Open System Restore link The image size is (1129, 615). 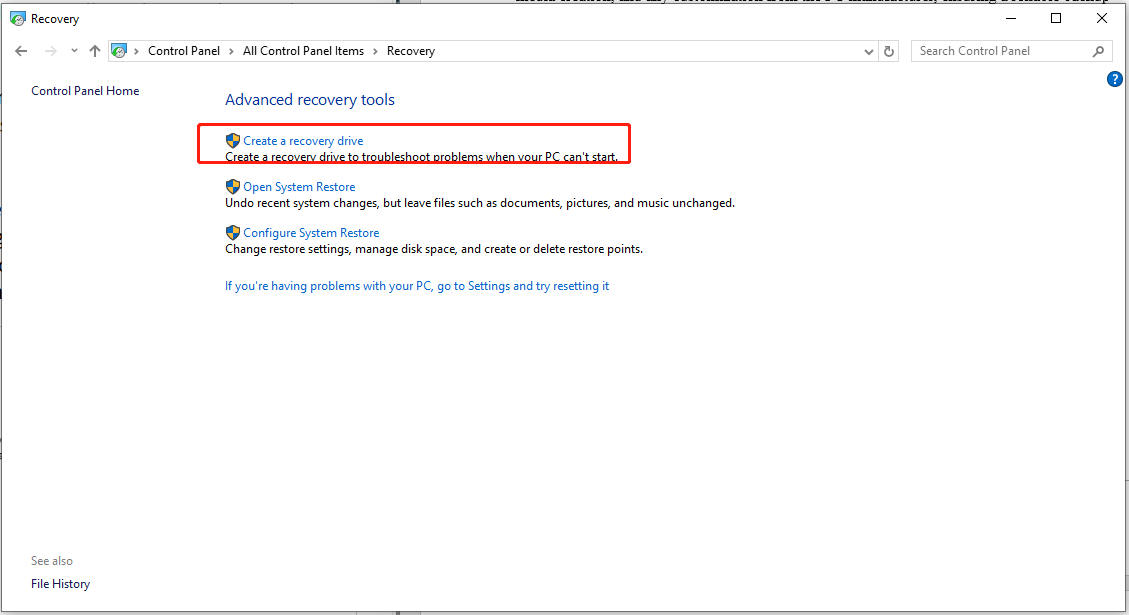pos(298,186)
